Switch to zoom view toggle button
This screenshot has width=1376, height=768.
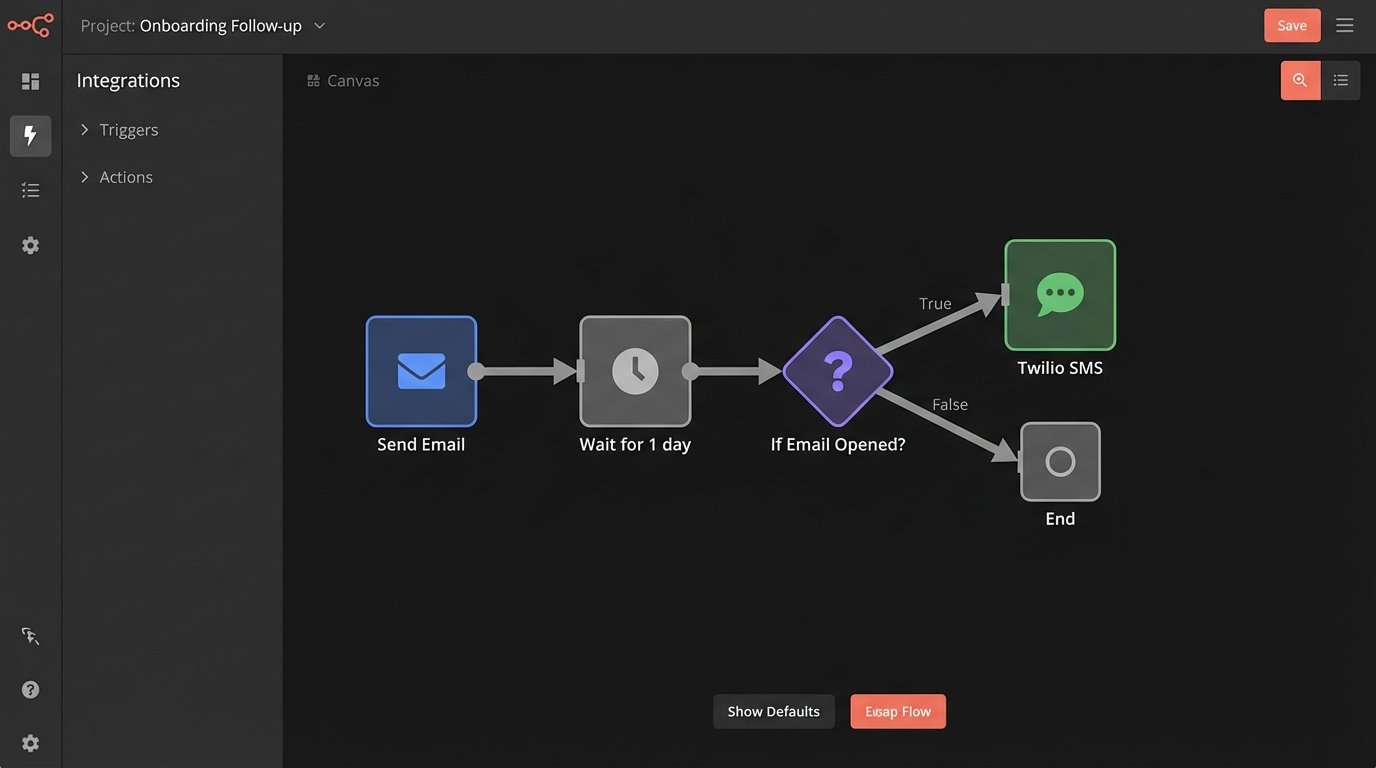1300,81
